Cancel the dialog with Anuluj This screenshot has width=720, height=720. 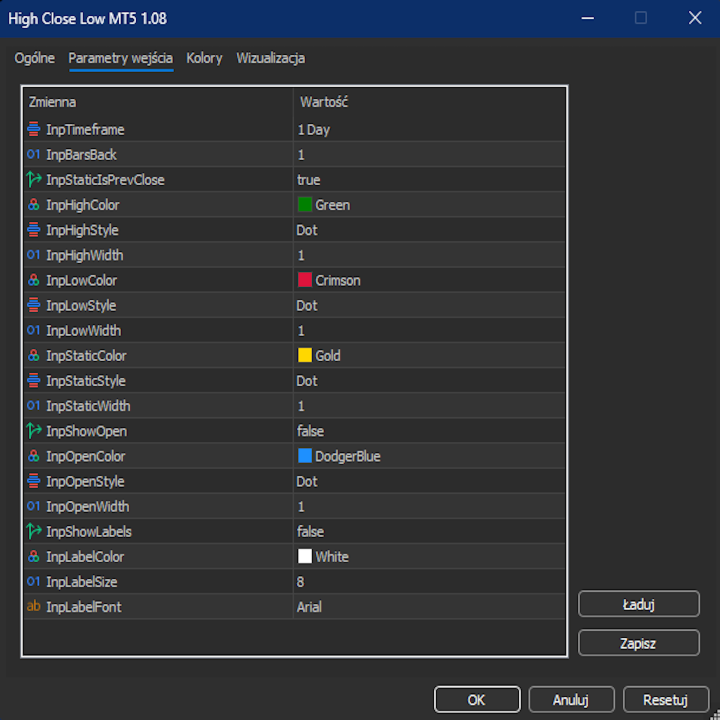pos(571,699)
